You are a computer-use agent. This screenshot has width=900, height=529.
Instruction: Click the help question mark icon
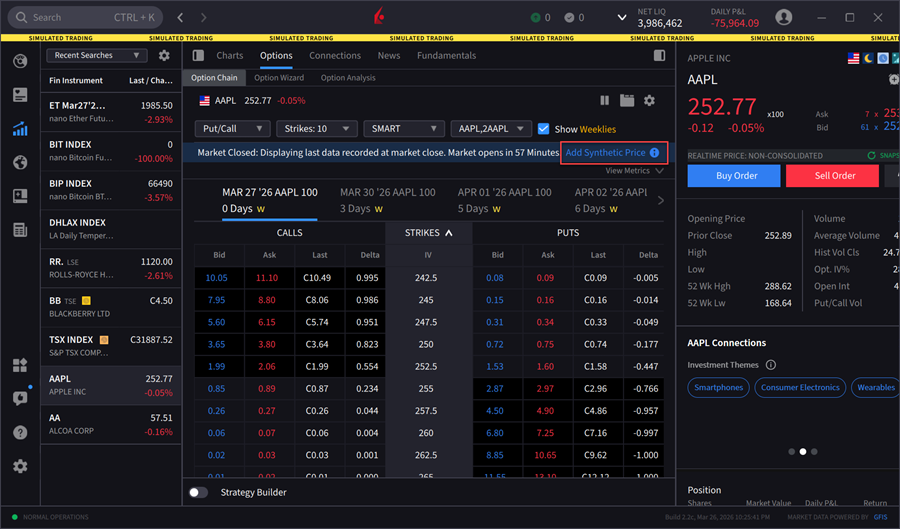click(20, 432)
